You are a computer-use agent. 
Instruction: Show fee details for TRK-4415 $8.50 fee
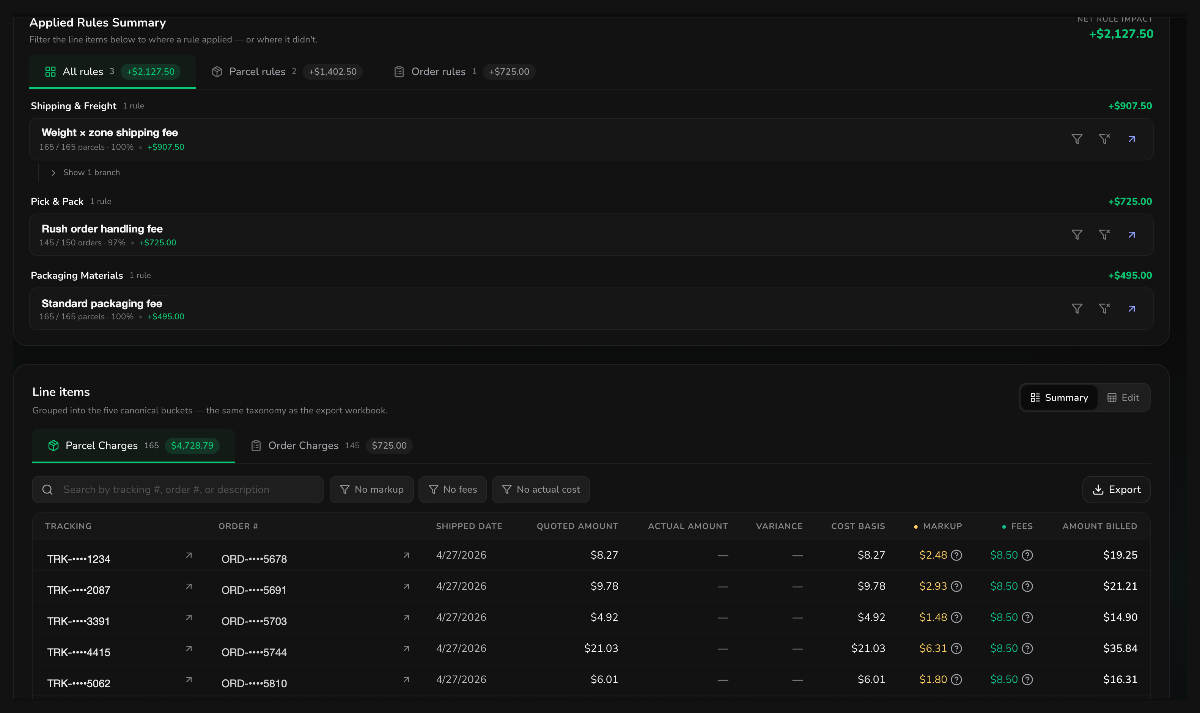[1027, 648]
